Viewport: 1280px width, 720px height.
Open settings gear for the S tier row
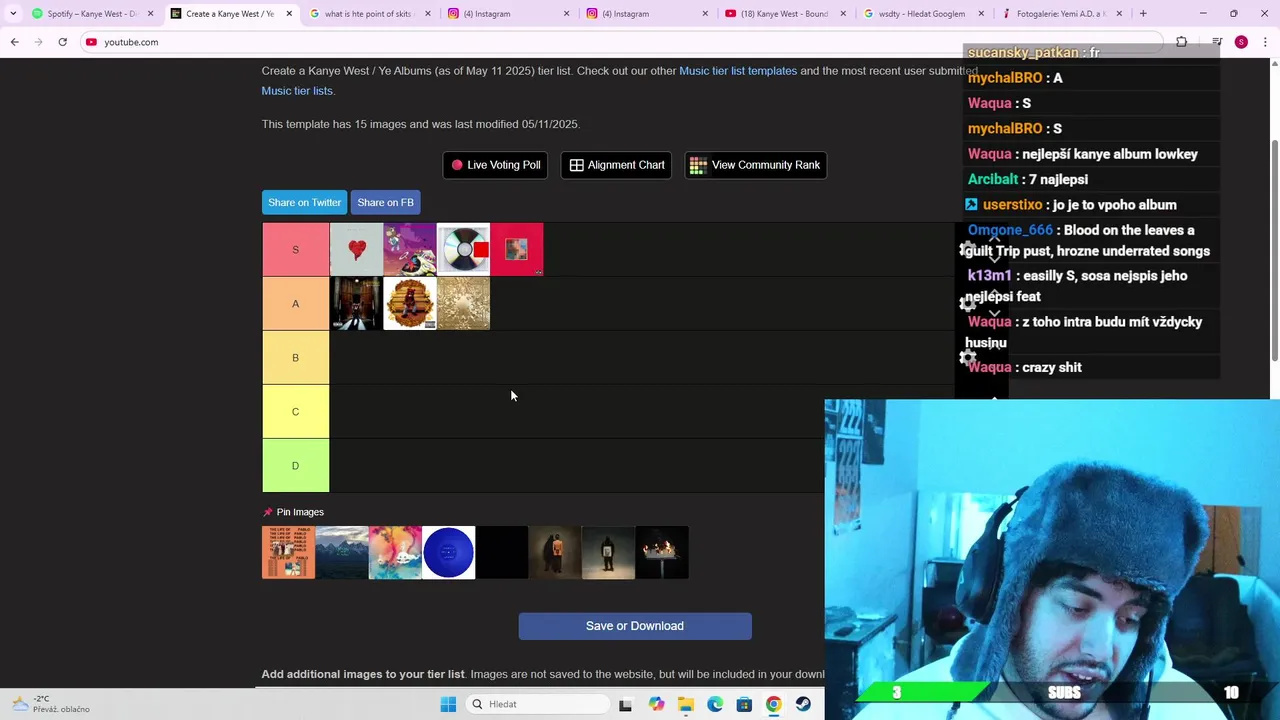968,250
